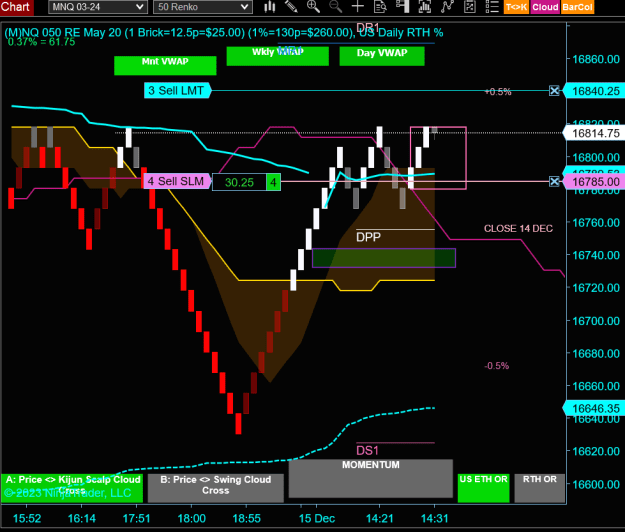Click the 0.37% = 61.75 readout

[x=41, y=42]
